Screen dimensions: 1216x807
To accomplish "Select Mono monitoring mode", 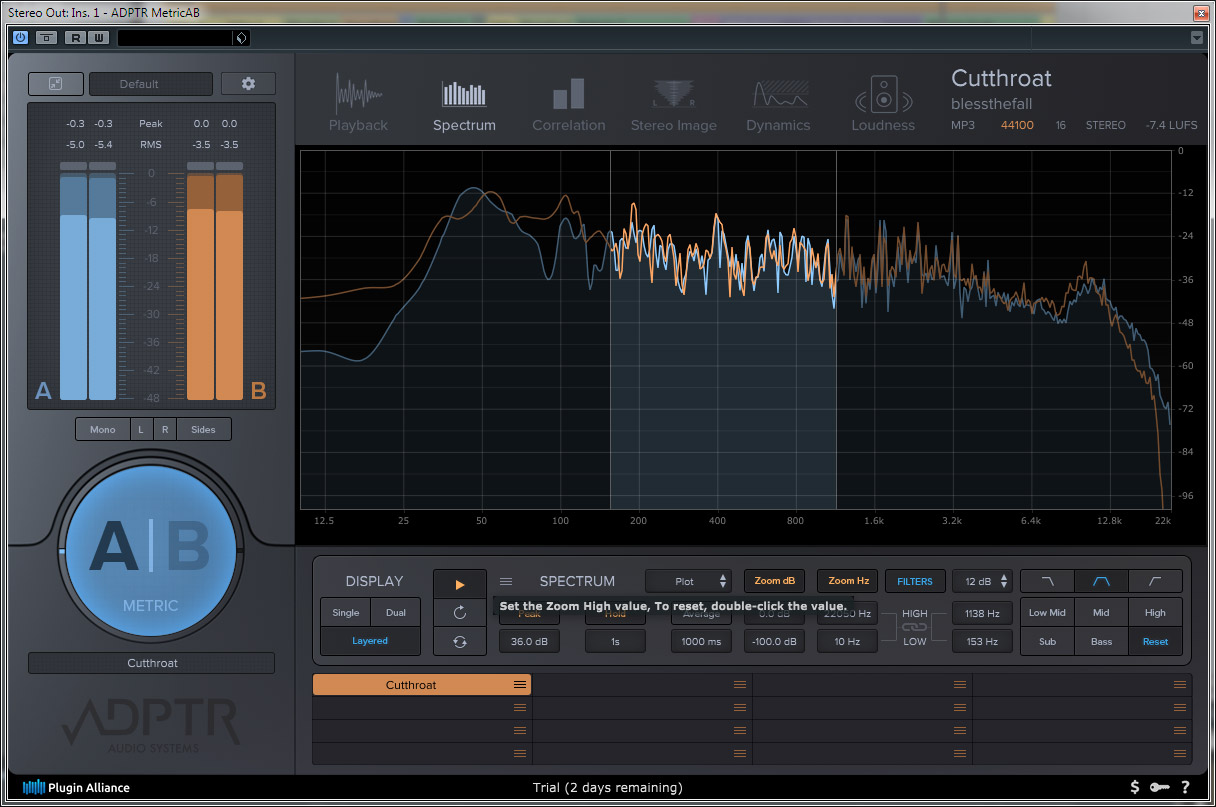I will [x=103, y=429].
